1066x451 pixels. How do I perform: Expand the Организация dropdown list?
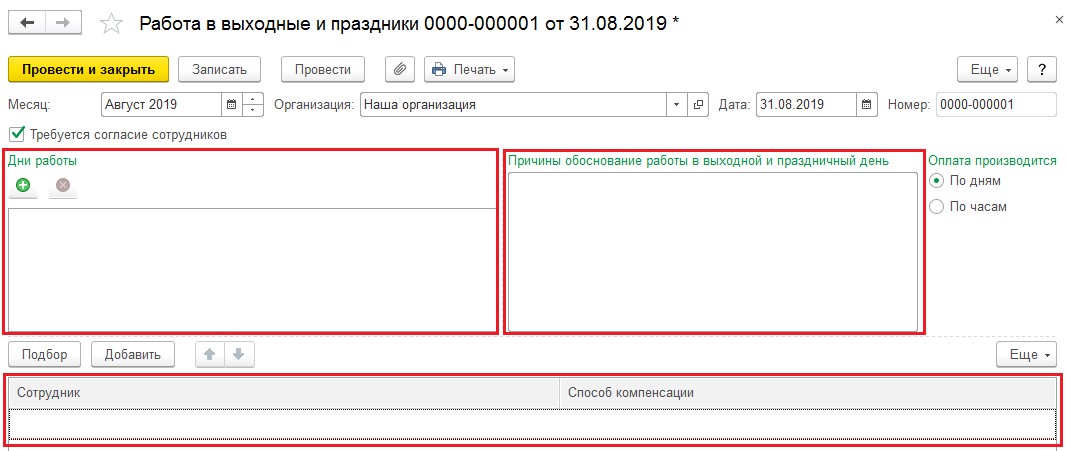[676, 104]
